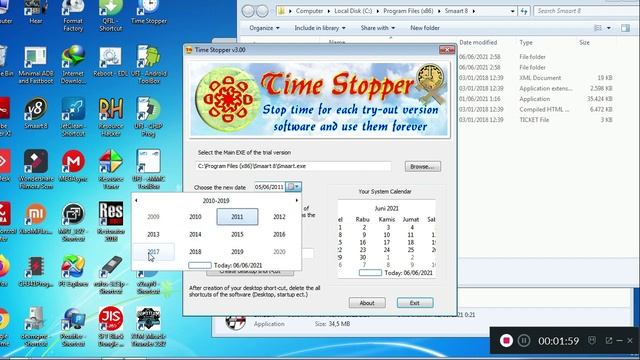Pause the screen recording

tap(524, 340)
